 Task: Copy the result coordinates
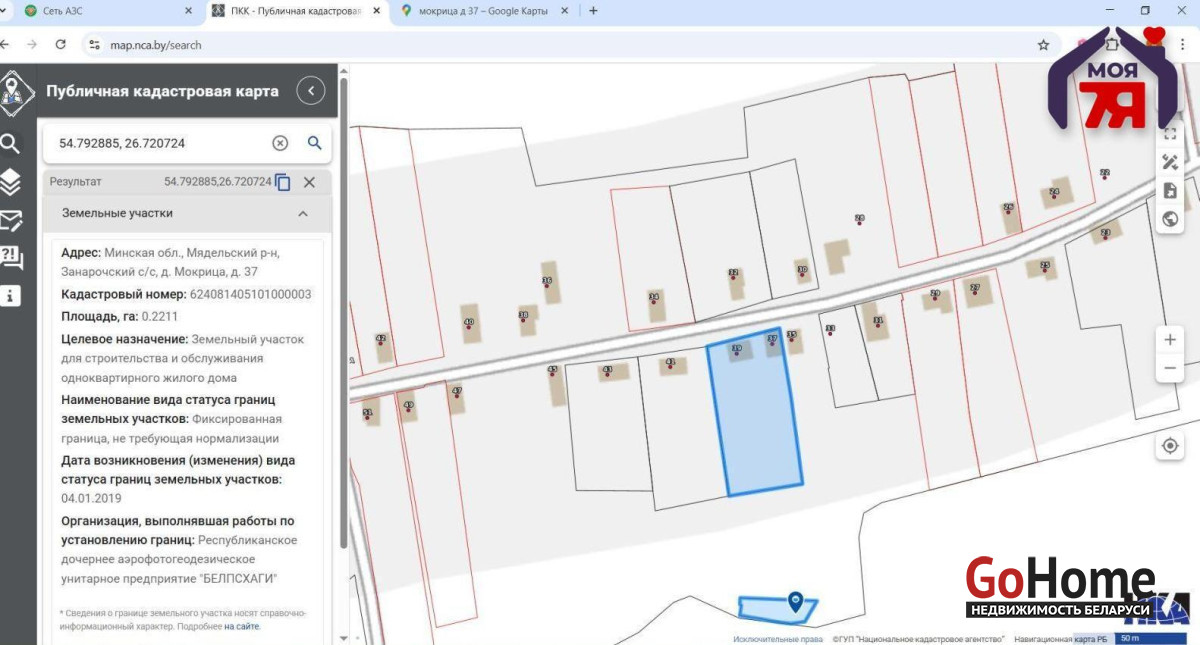point(283,182)
